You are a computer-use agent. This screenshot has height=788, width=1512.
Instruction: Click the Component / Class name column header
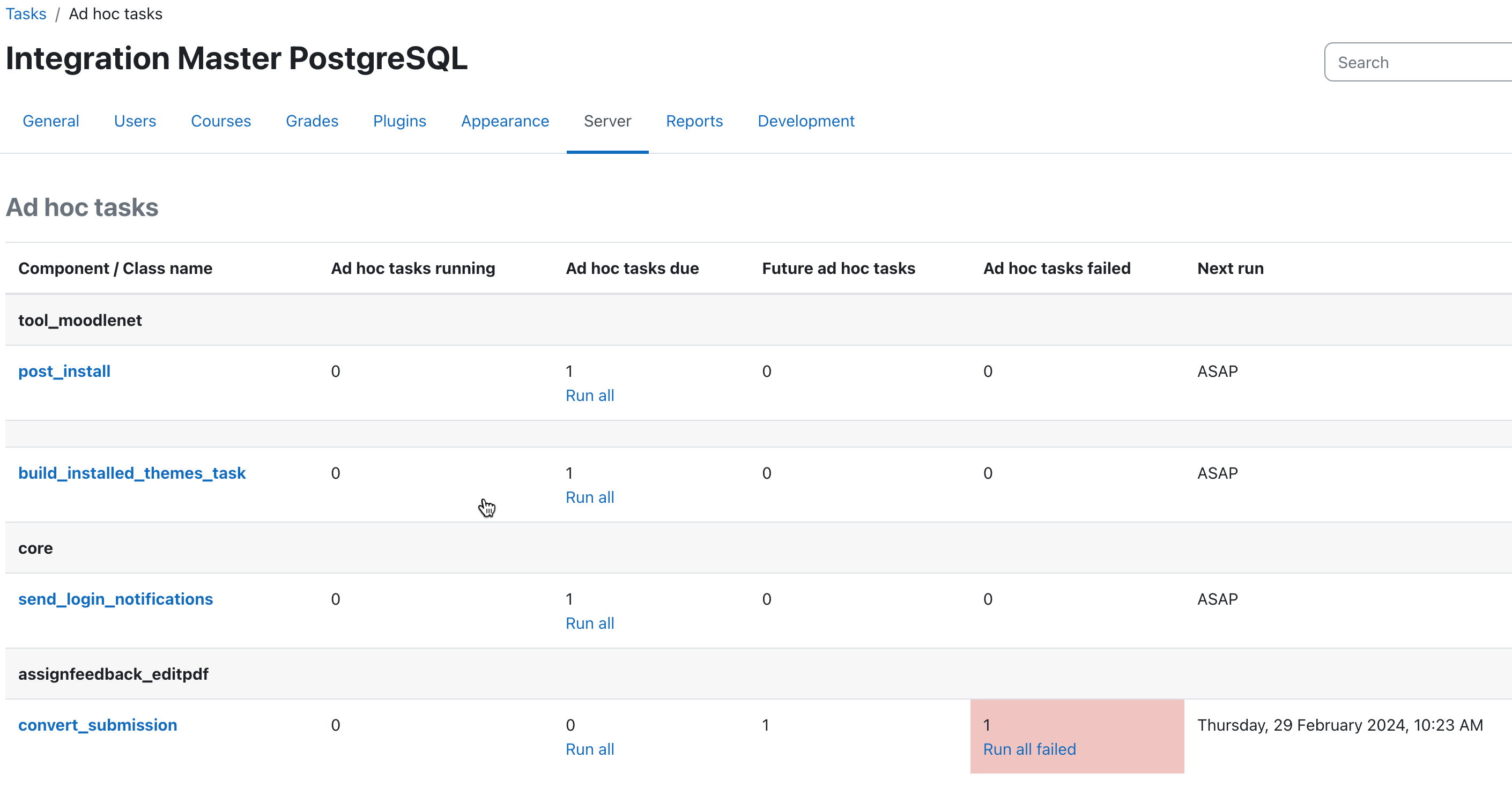[115, 268]
